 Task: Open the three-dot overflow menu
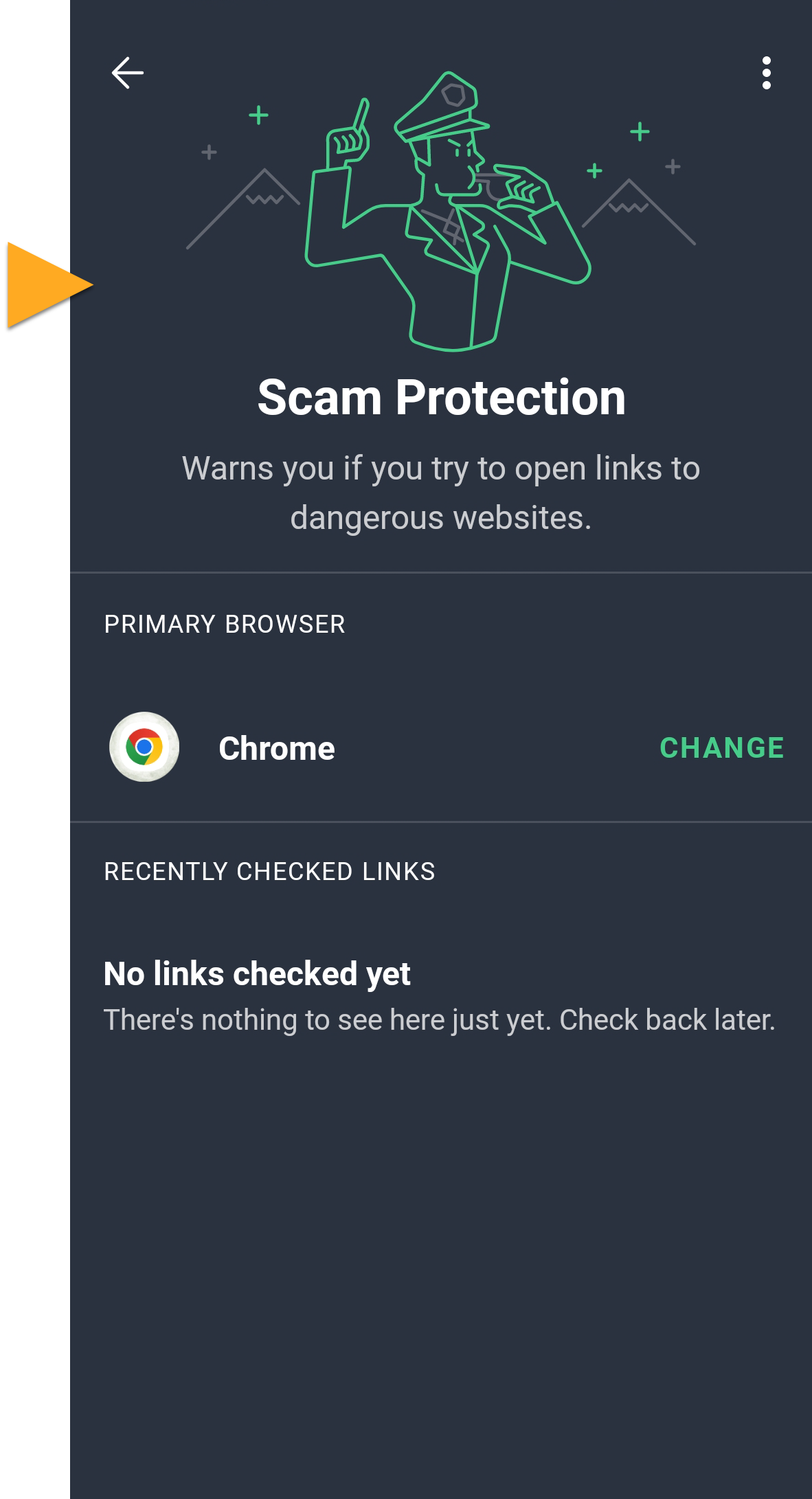point(766,73)
